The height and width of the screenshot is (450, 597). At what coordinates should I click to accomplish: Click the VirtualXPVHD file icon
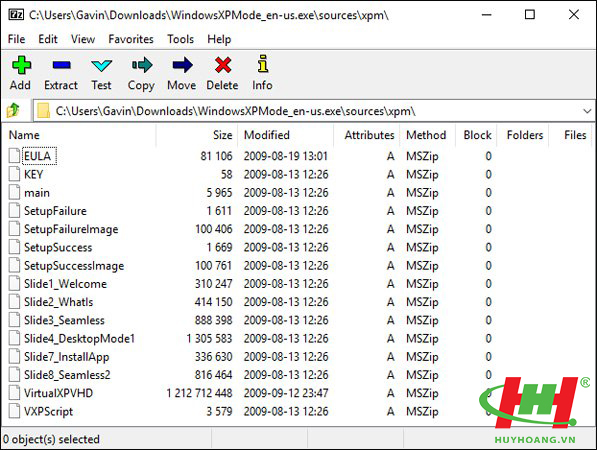point(14,393)
